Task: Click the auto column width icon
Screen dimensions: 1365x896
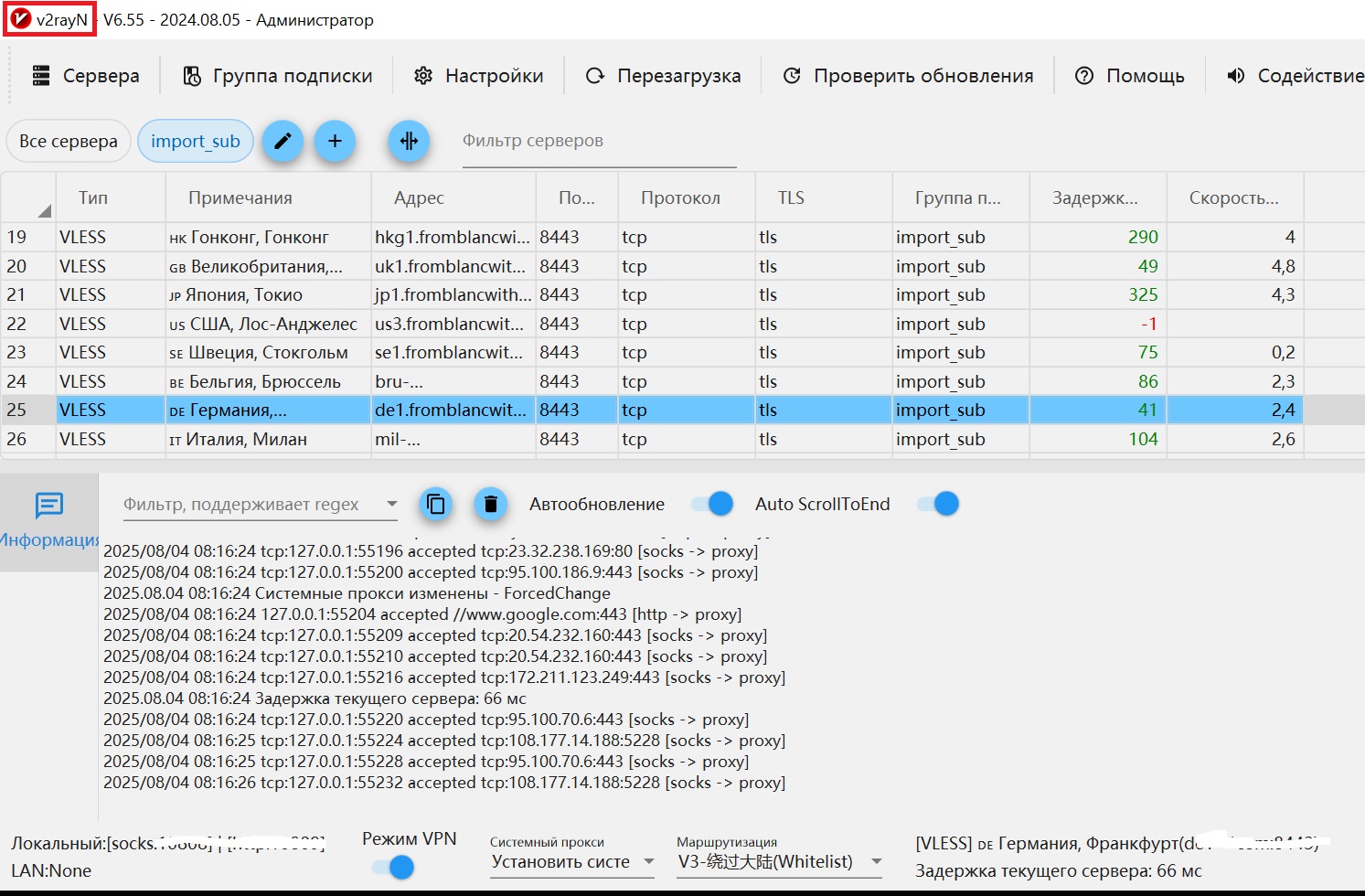Action: point(409,141)
